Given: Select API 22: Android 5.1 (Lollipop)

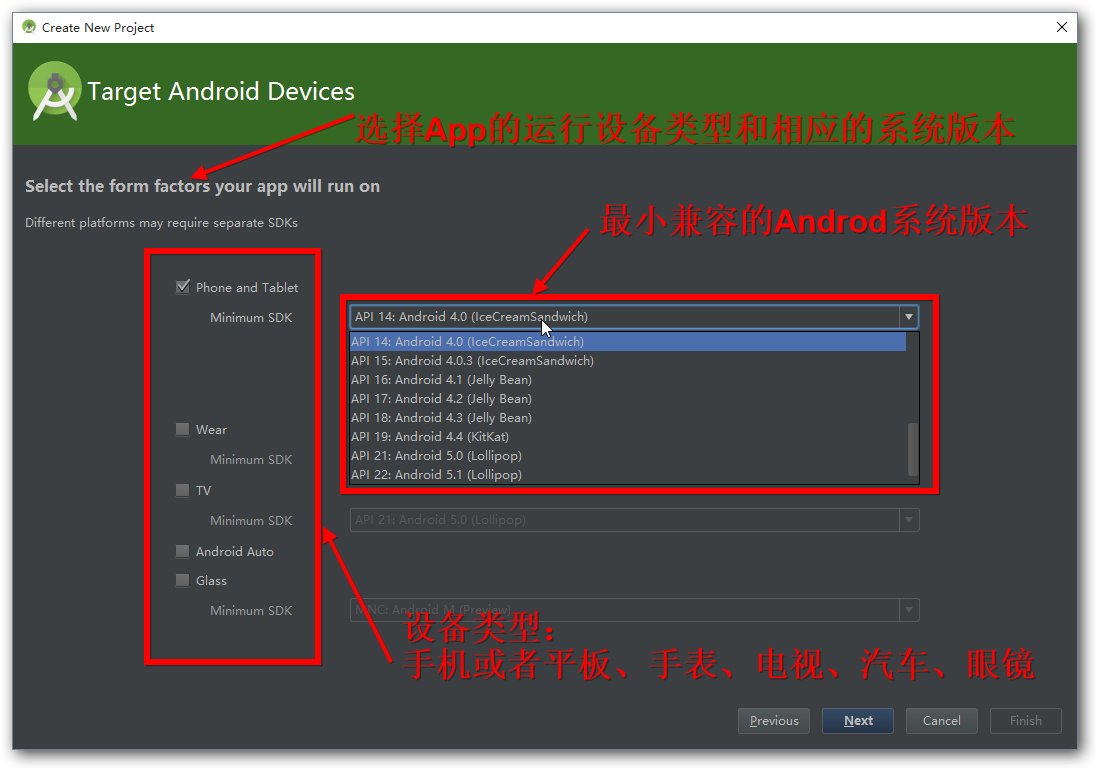Looking at the screenshot, I should 628,474.
